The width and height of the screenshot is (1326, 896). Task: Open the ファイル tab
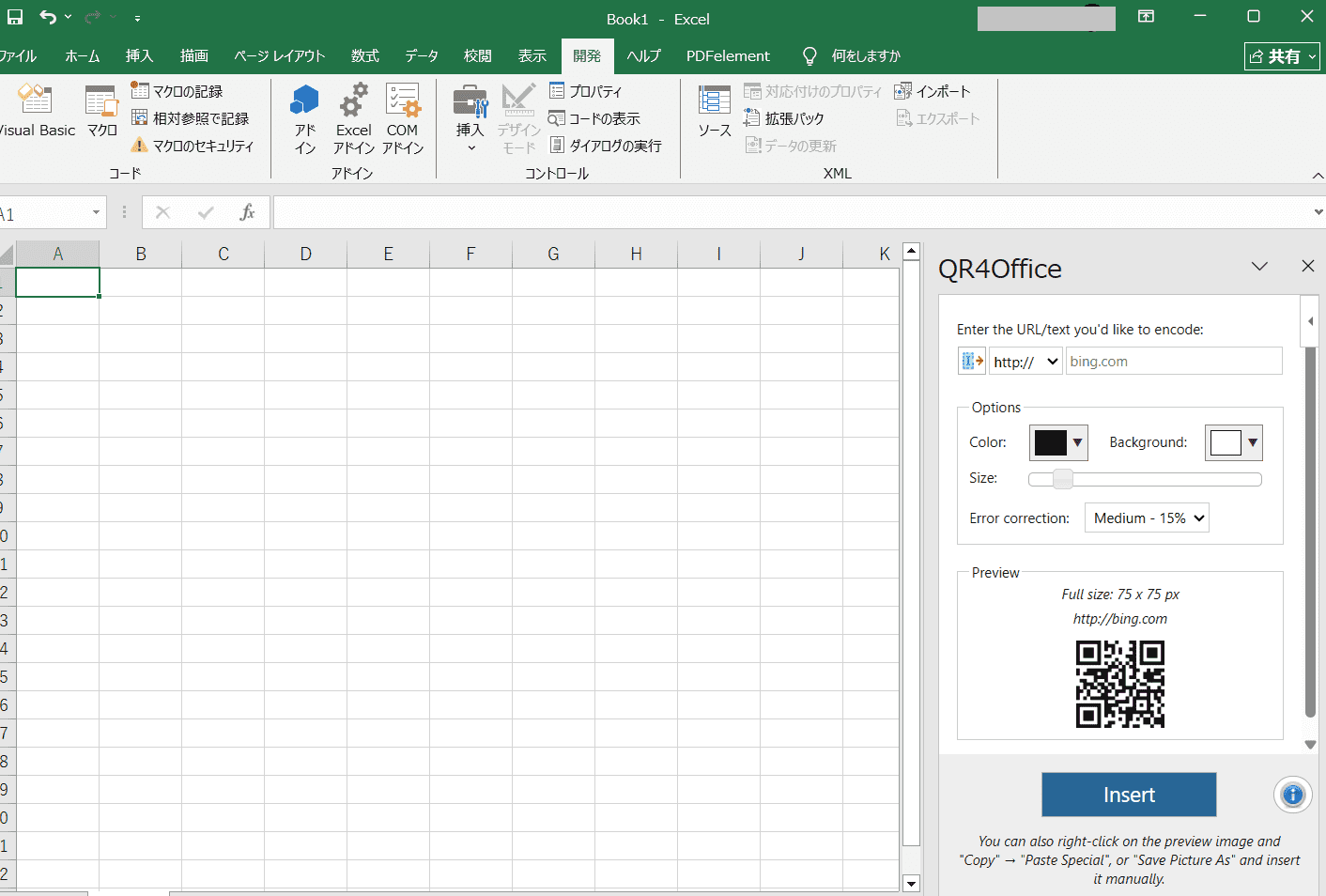point(17,56)
